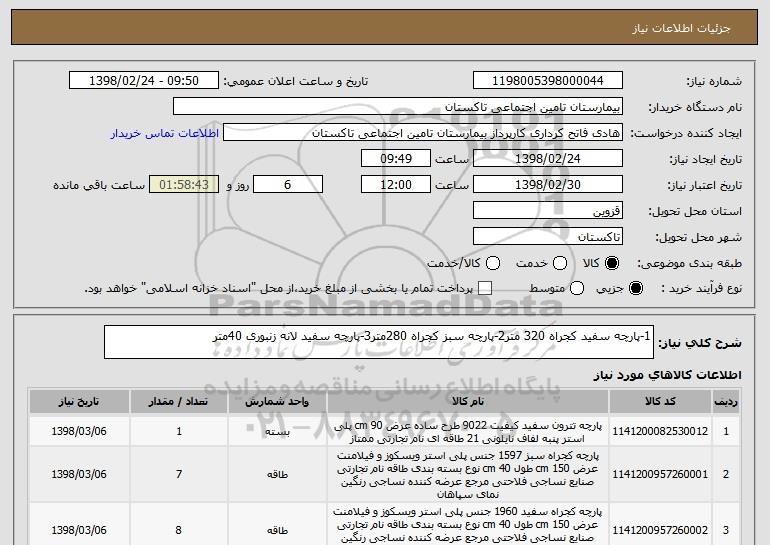Click the buyer organization name field

pos(398,107)
